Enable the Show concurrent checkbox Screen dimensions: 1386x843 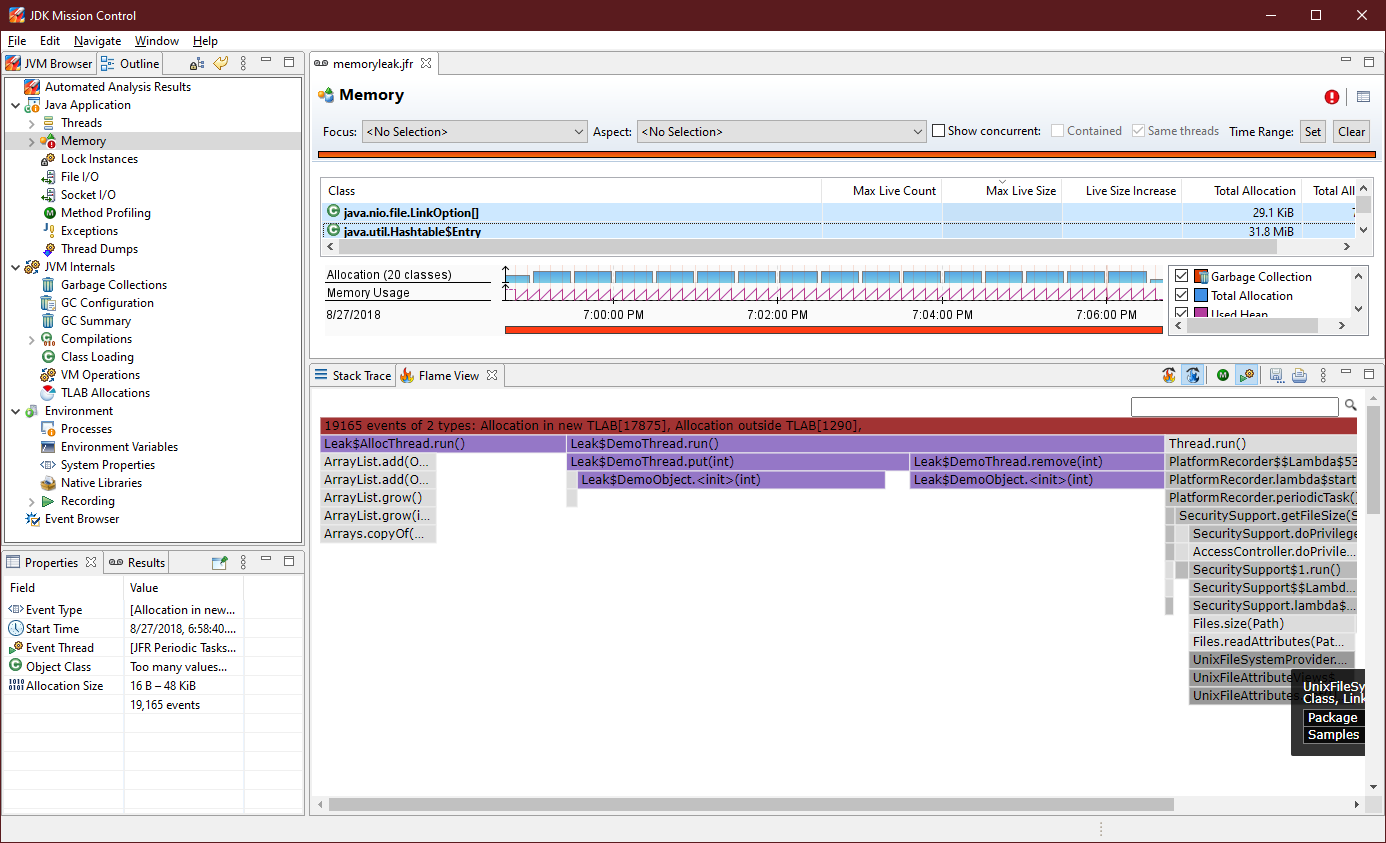(x=939, y=131)
